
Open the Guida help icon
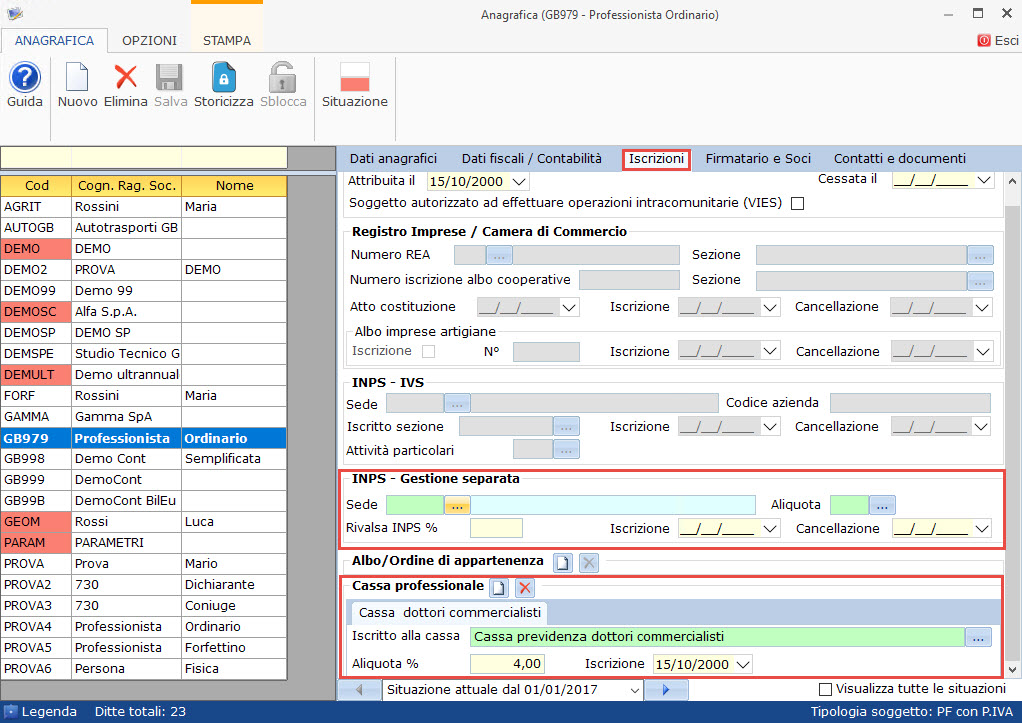(x=24, y=78)
